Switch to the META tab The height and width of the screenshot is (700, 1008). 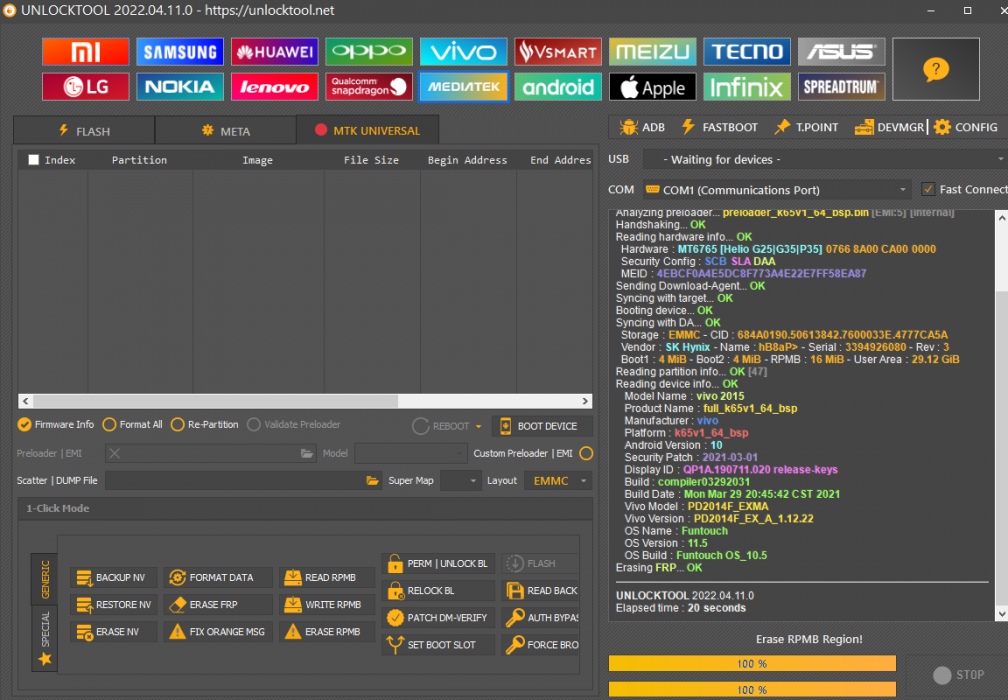tap(226, 131)
